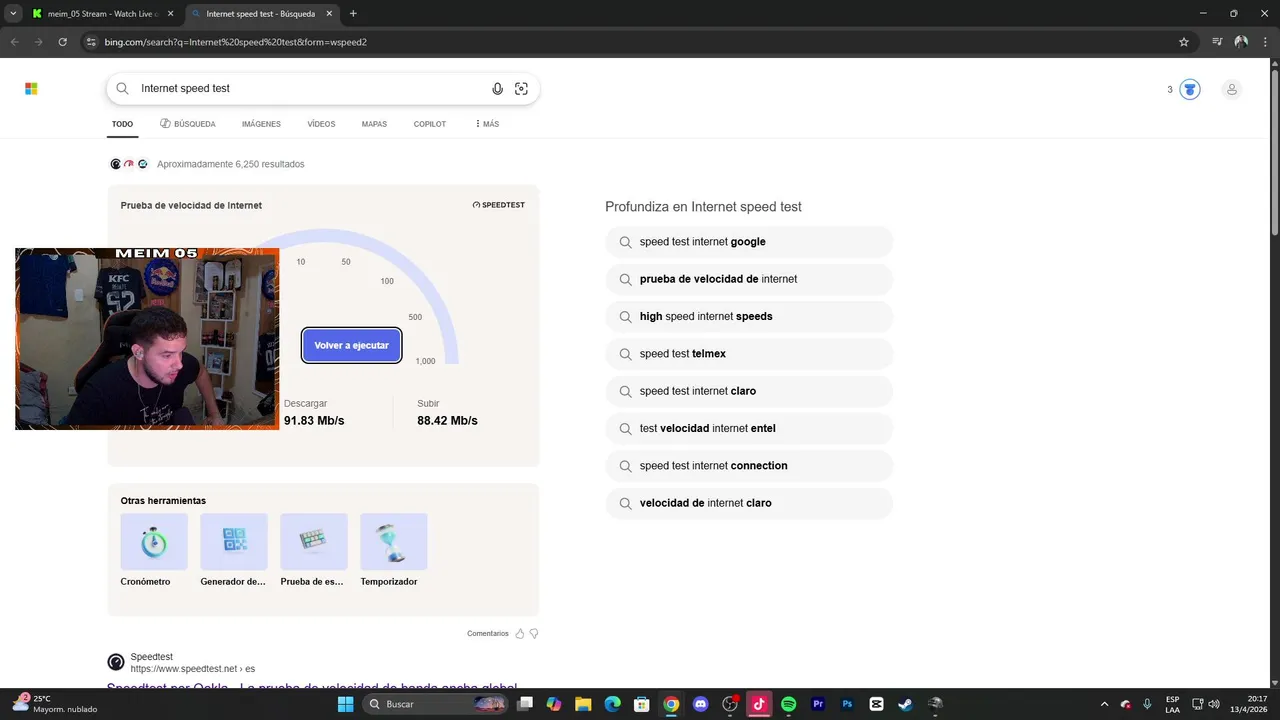The image size is (1280, 720).
Task: Expand the MÁS menu
Action: tap(487, 124)
